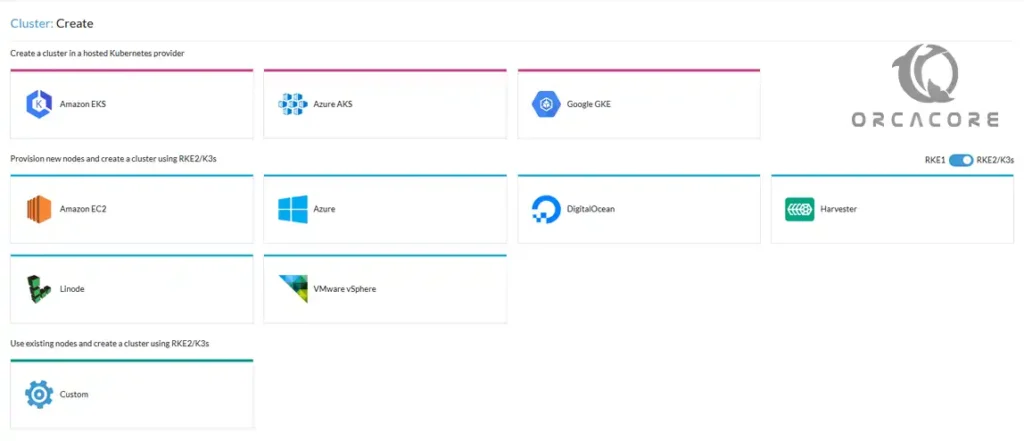Select the Amazon EKS label
Image resolution: width=1024 pixels, height=441 pixels.
tap(83, 104)
